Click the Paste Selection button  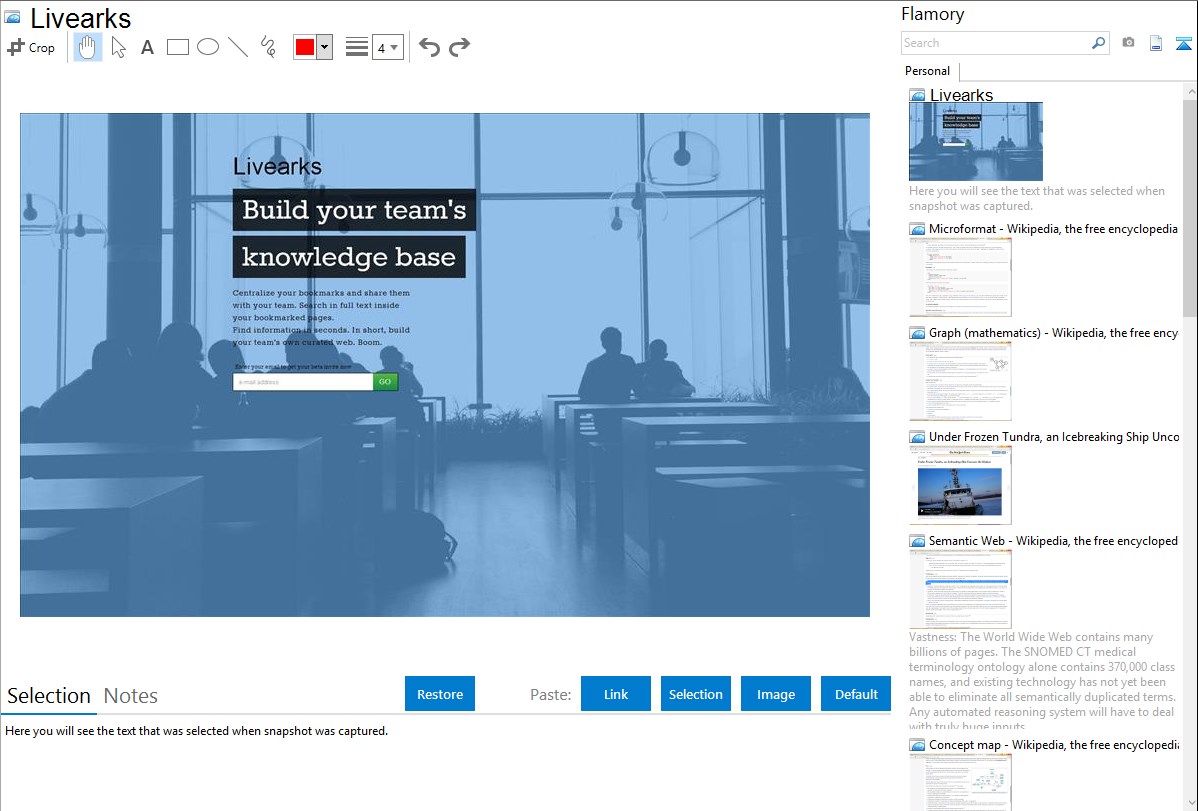695,694
